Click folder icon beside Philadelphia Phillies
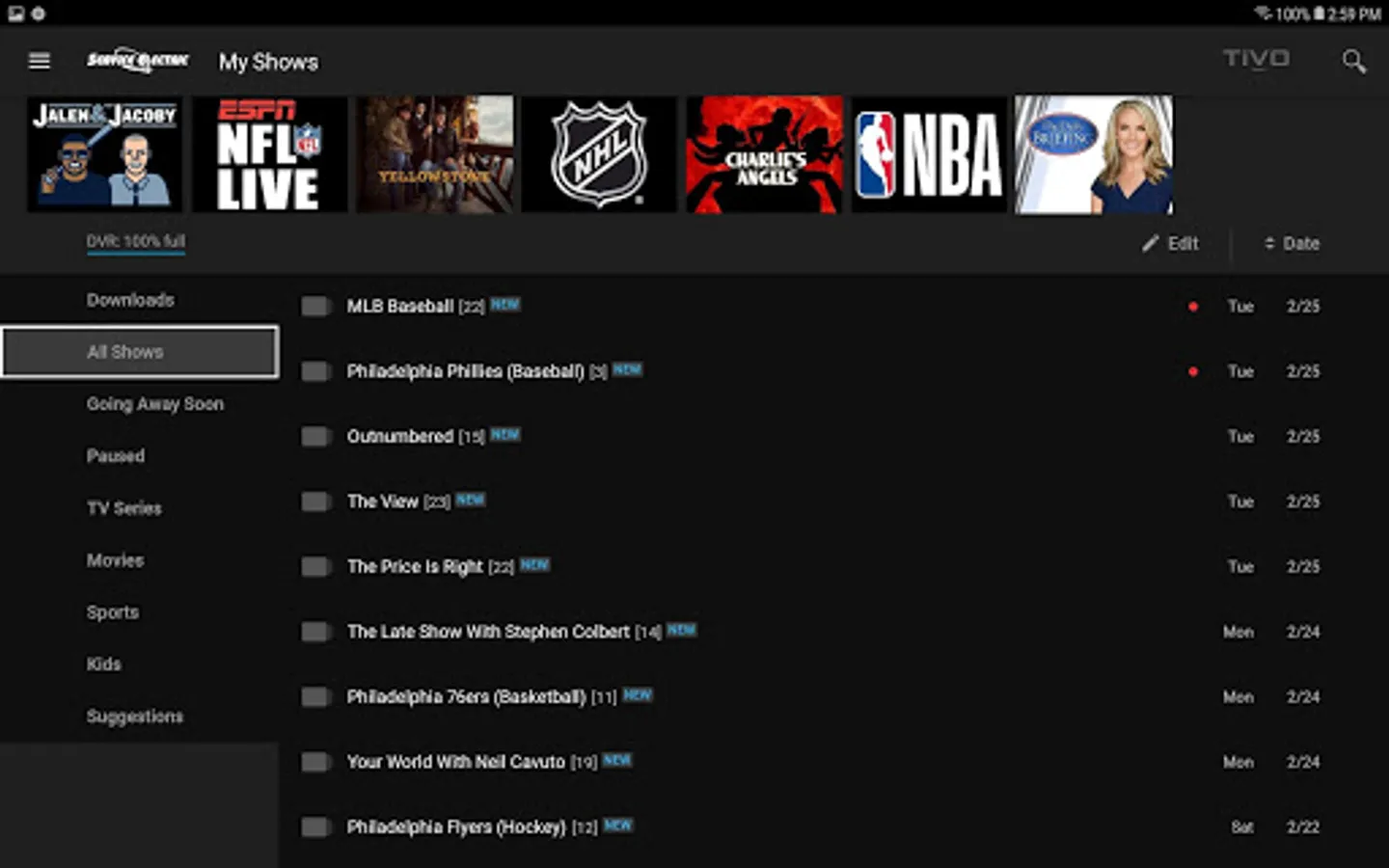The height and width of the screenshot is (868, 1389). click(315, 371)
